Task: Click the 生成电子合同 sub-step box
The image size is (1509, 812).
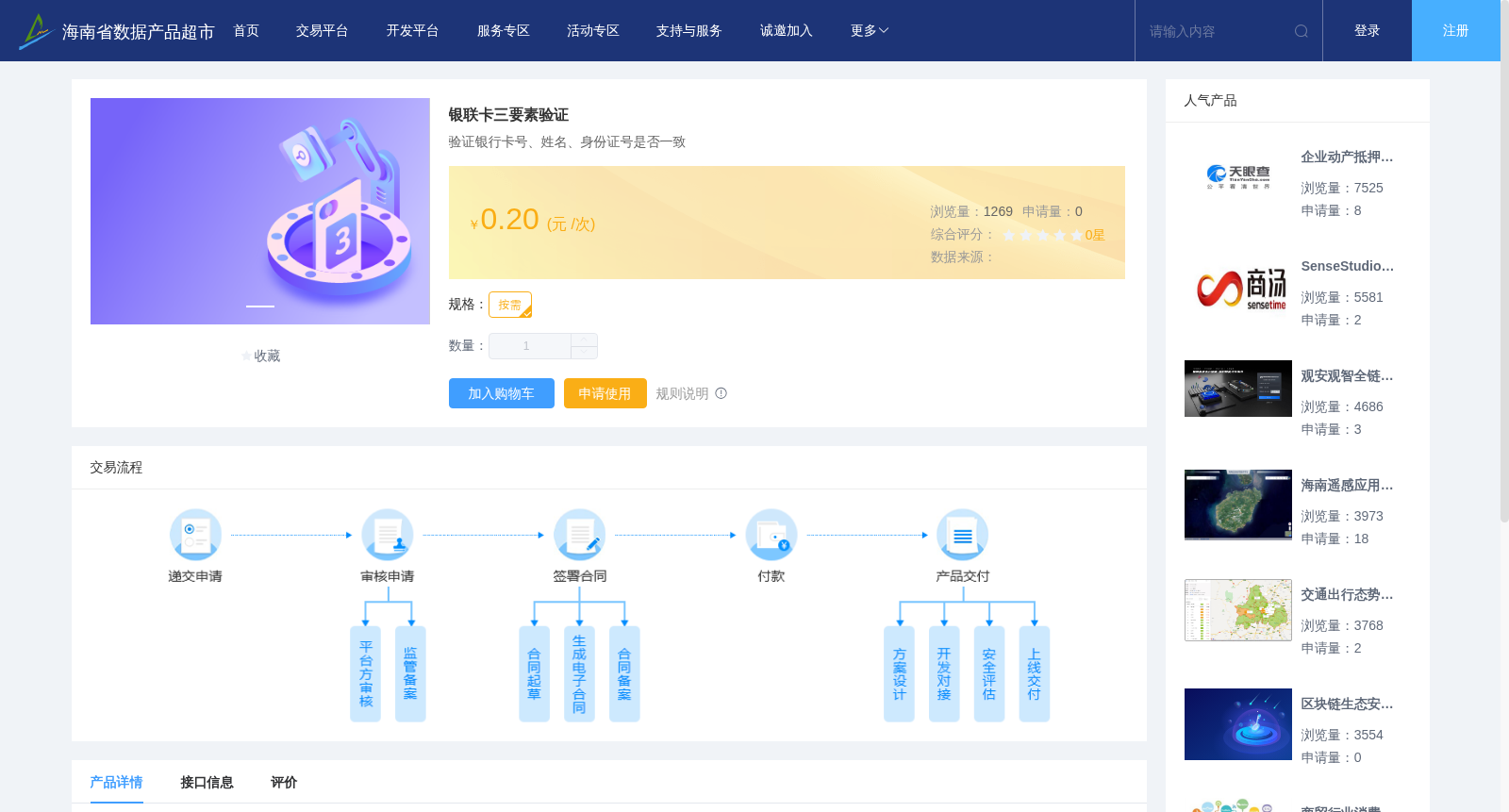Action: (x=579, y=674)
